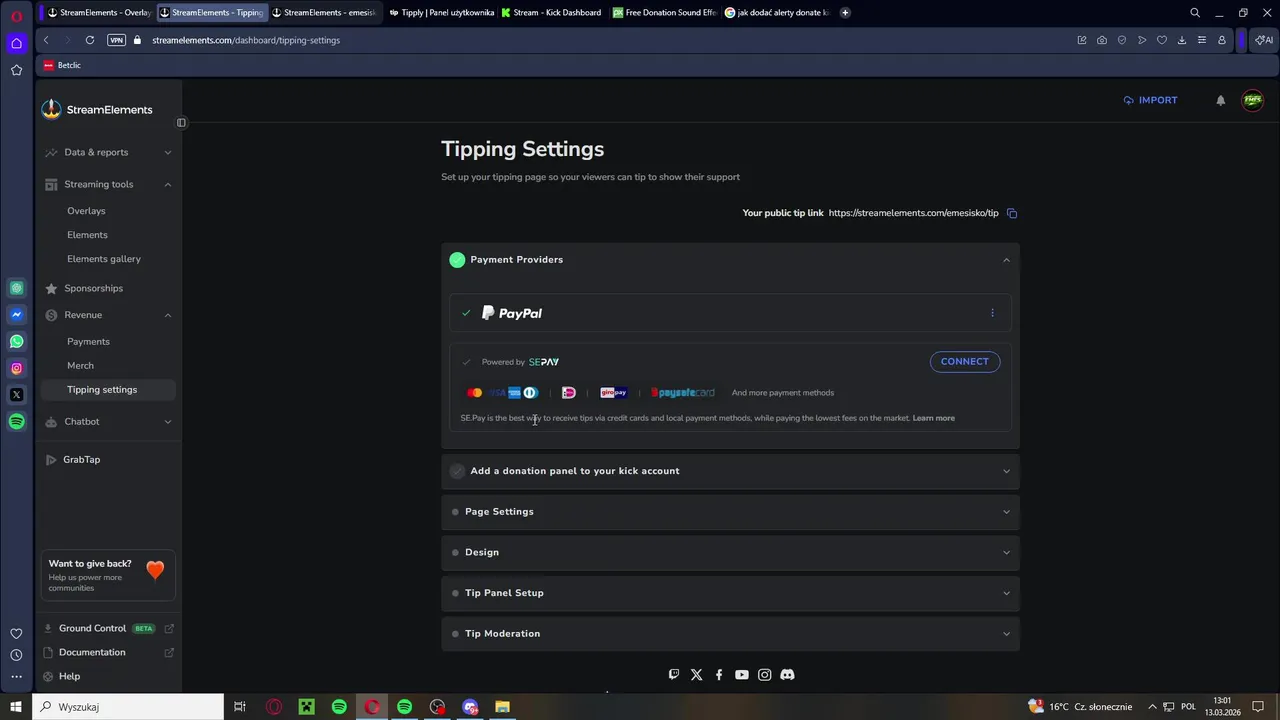Open the Betclic bookmark
The image size is (1280, 720).
click(63, 65)
